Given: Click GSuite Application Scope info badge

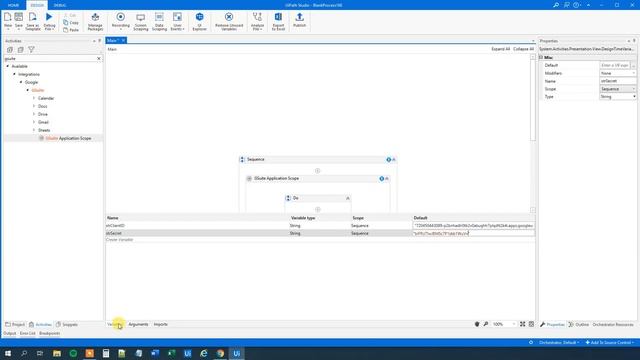Looking at the screenshot, I should coord(382,179).
